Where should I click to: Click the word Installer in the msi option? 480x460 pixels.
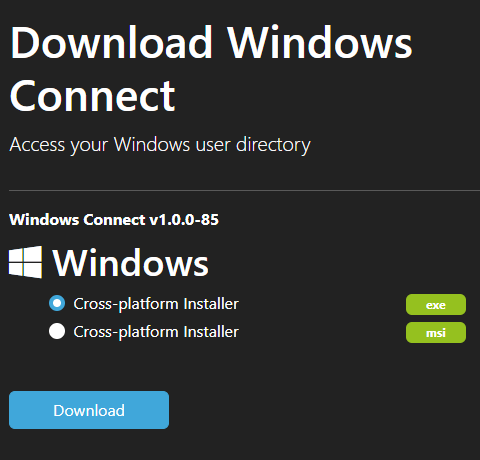[x=211, y=332]
